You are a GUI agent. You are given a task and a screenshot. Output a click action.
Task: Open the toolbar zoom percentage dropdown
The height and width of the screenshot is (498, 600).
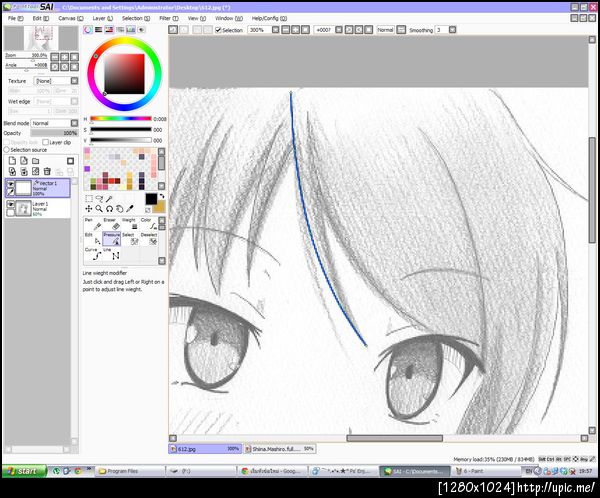coord(276,29)
